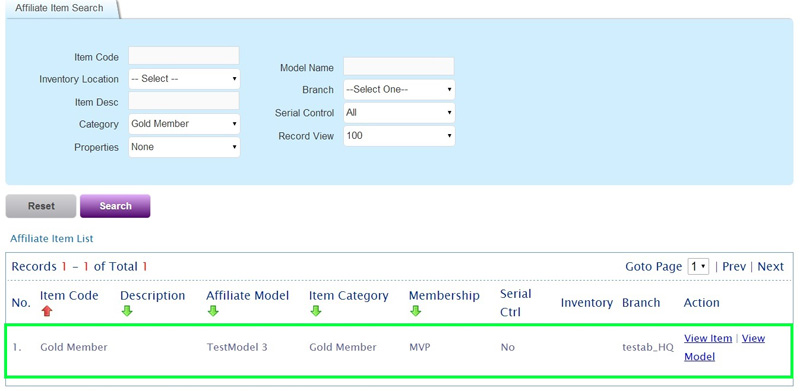The width and height of the screenshot is (800, 391).
Task: Click the Description column header
Action: (153, 296)
